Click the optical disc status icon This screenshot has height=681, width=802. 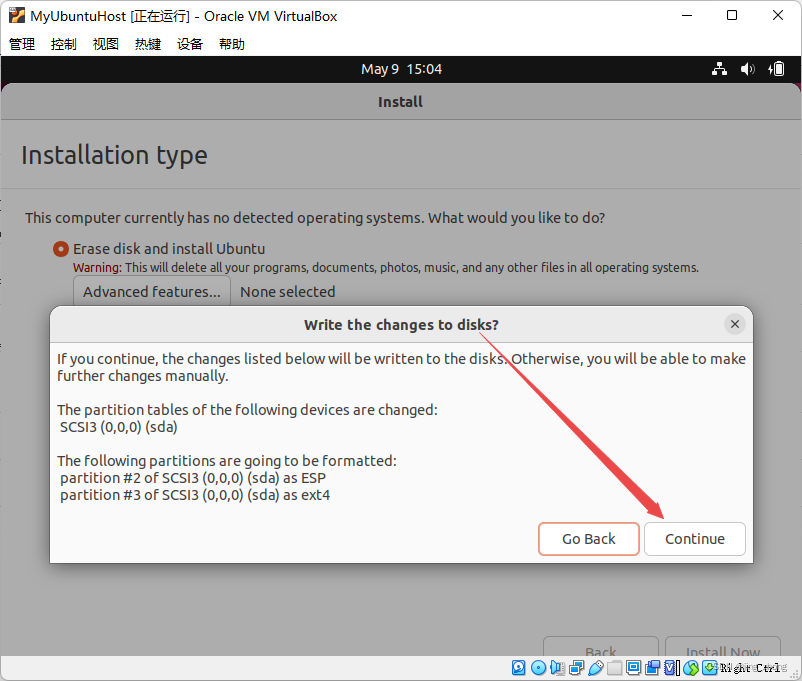coord(539,668)
